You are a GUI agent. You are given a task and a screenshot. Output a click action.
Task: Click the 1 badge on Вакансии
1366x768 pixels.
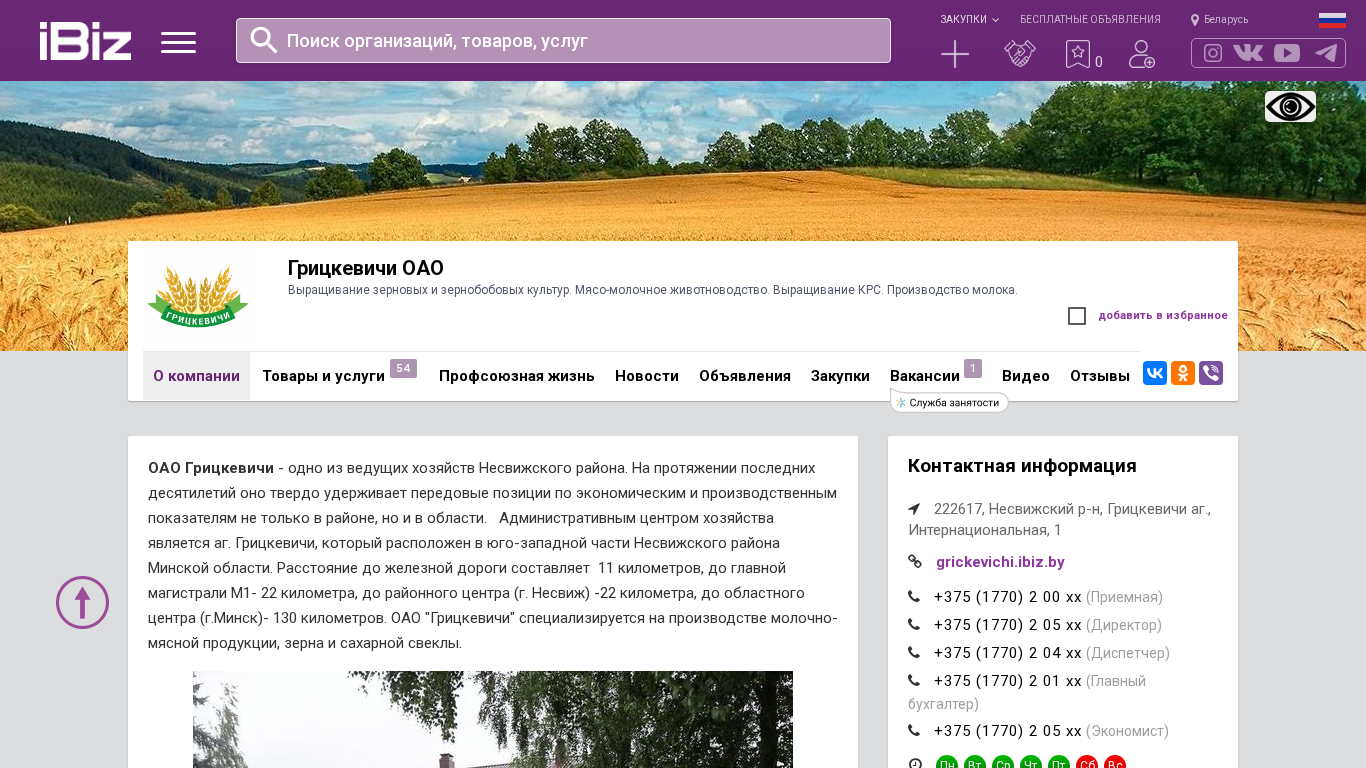tap(973, 368)
